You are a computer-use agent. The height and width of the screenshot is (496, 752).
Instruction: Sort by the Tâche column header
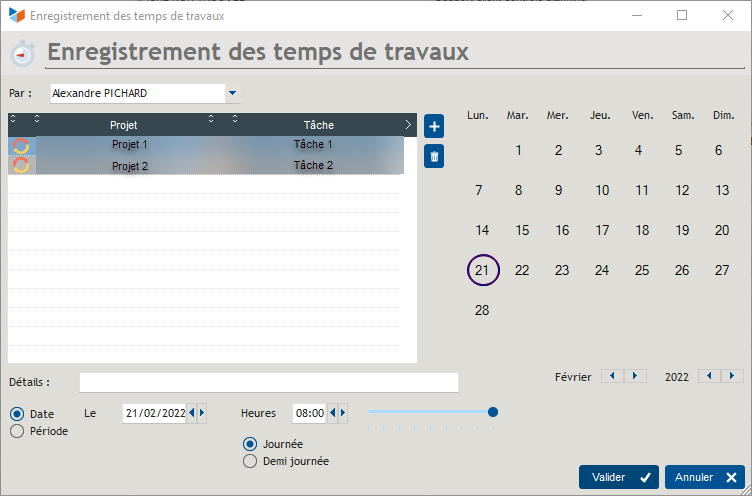[318, 125]
